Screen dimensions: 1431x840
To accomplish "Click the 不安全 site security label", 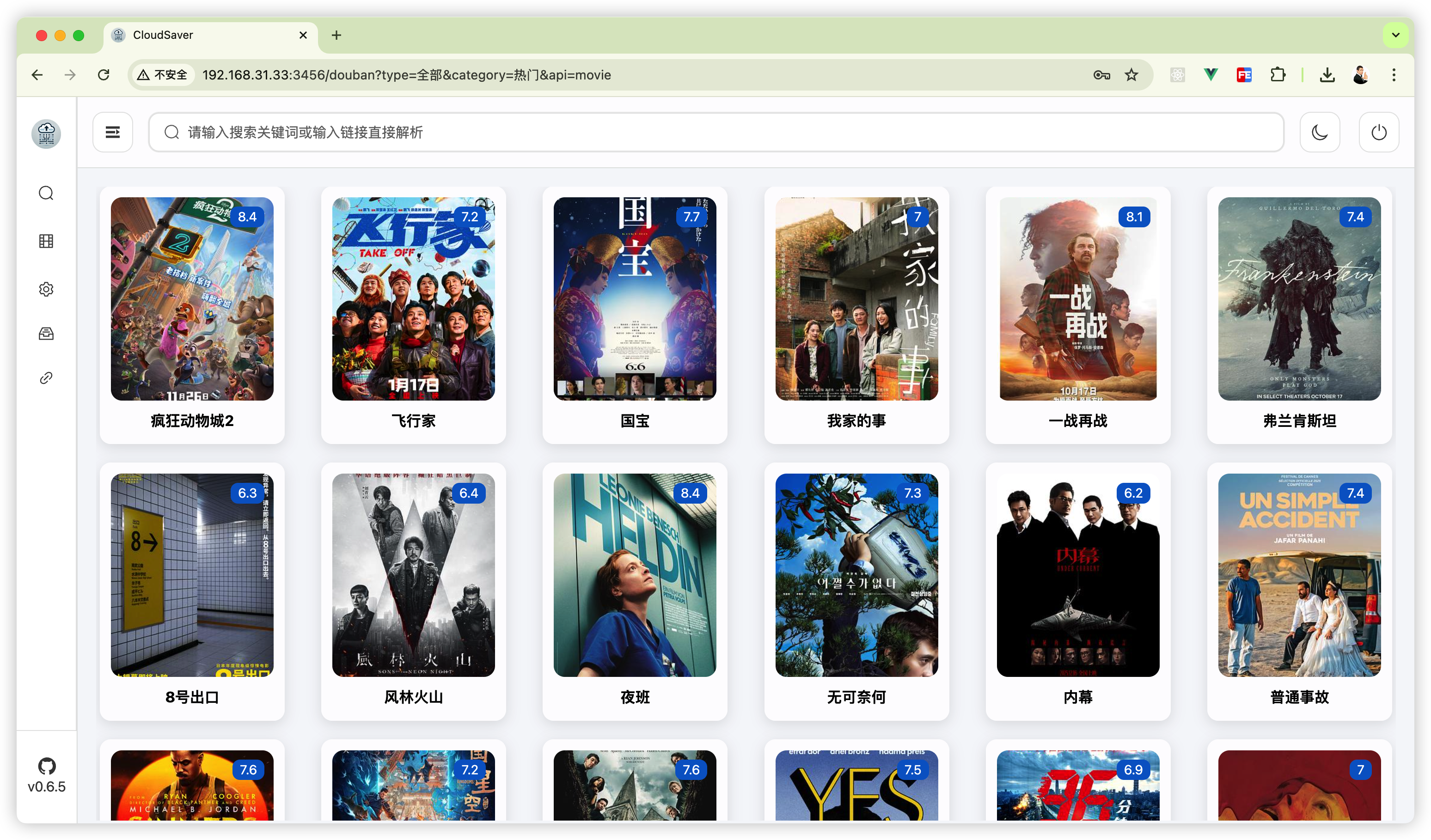I will tap(163, 75).
